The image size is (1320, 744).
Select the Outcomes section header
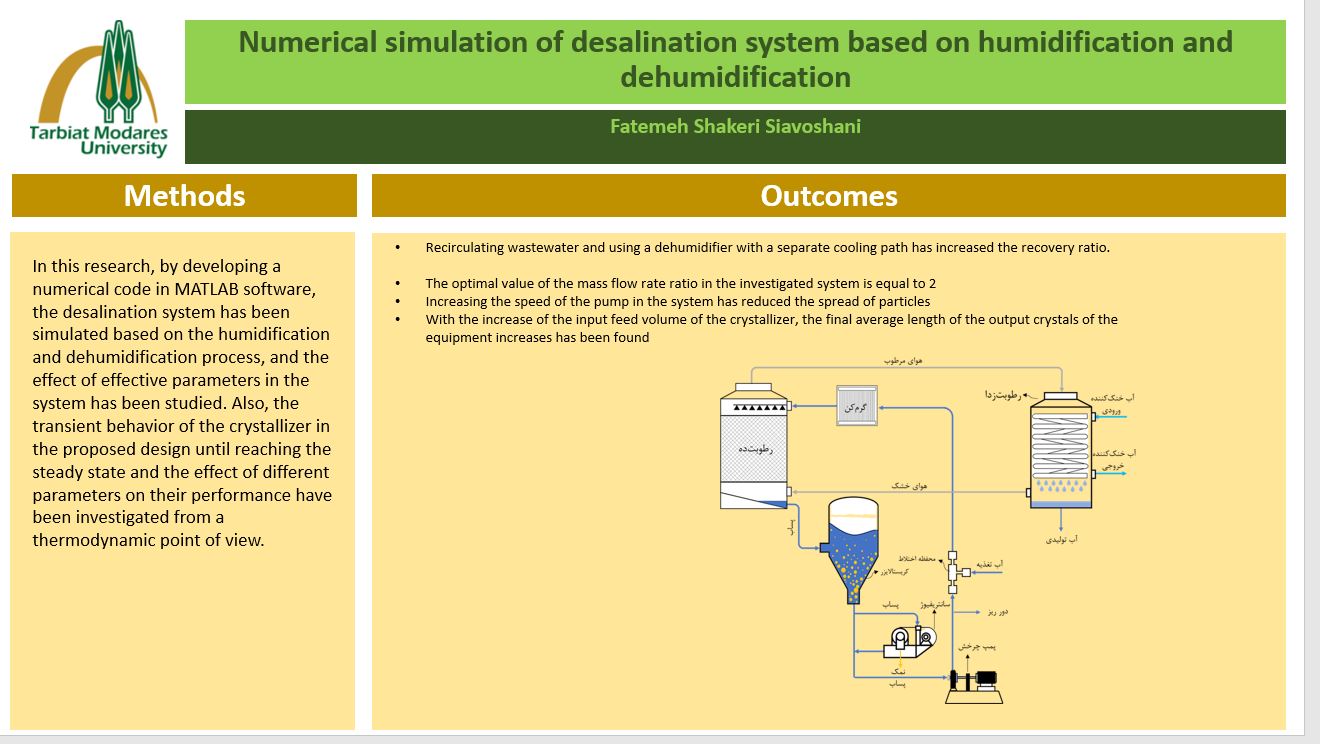[828, 196]
